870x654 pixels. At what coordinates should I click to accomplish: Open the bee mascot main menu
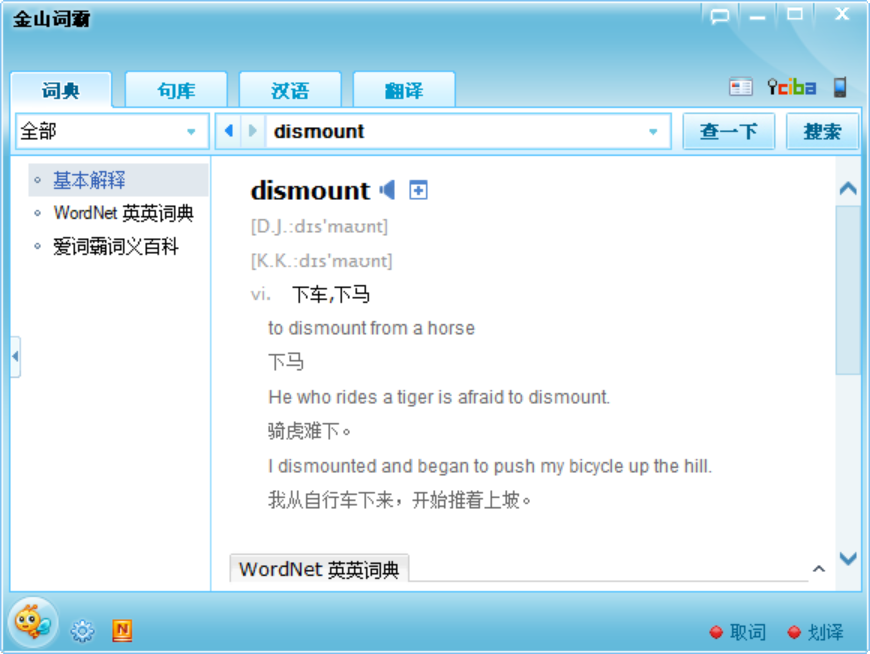33,622
